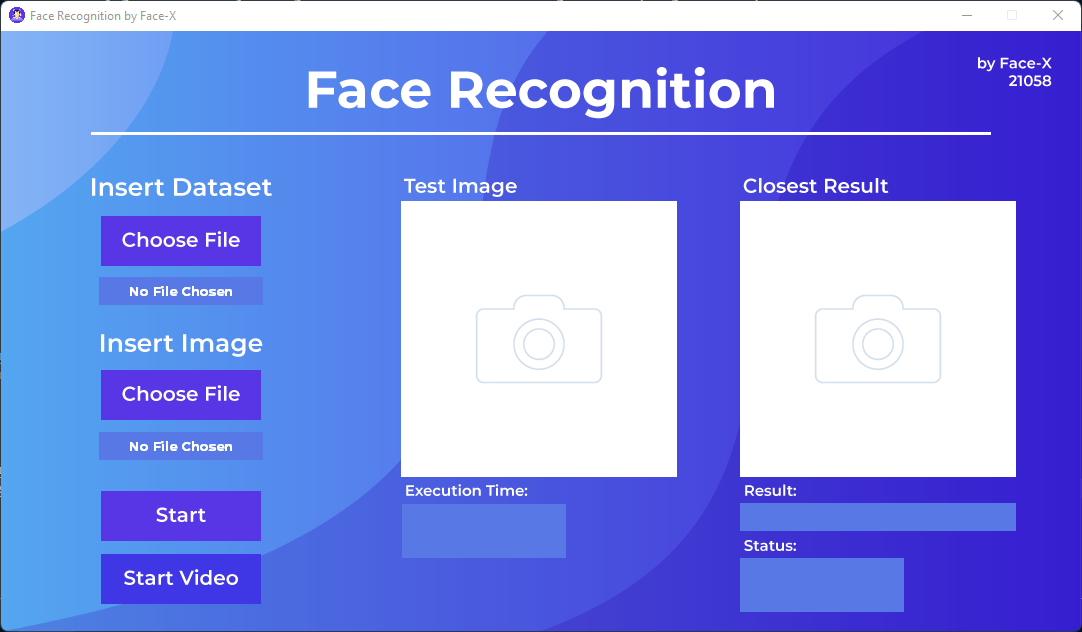Screen dimensions: 1082x632
Task: Click the Insert Image heading
Action: (x=181, y=344)
